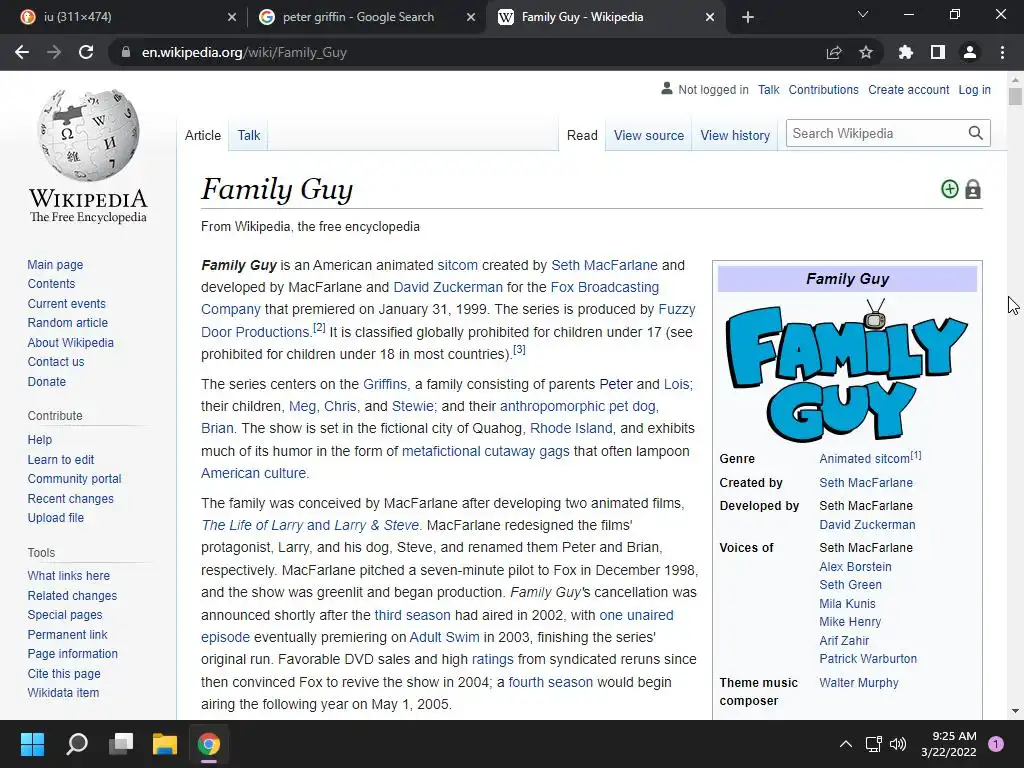The height and width of the screenshot is (768, 1024).
Task: Toggle the Chrome side panel icon
Action: click(x=938, y=52)
